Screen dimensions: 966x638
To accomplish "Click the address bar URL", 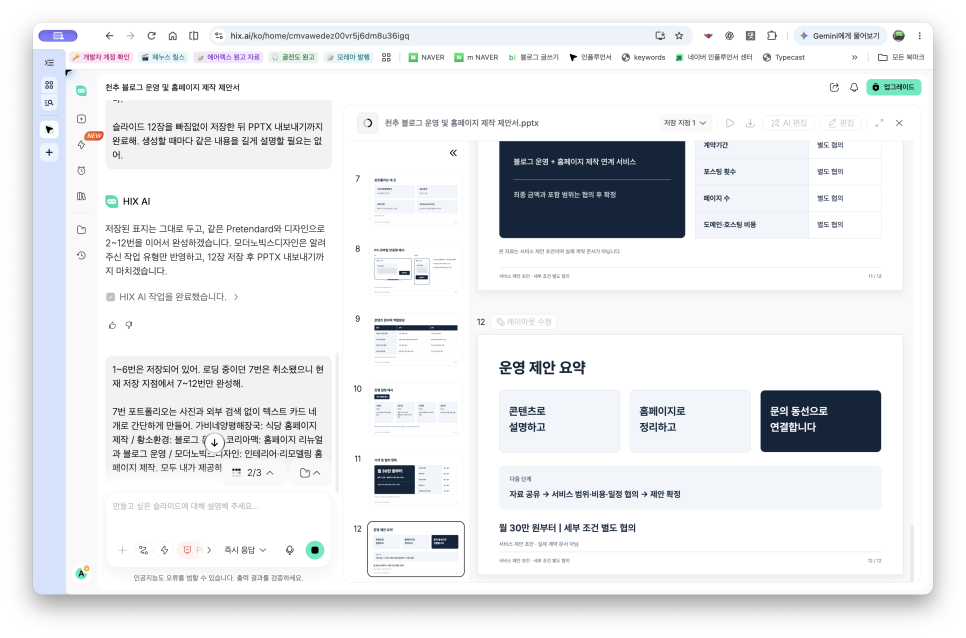I will point(320,36).
